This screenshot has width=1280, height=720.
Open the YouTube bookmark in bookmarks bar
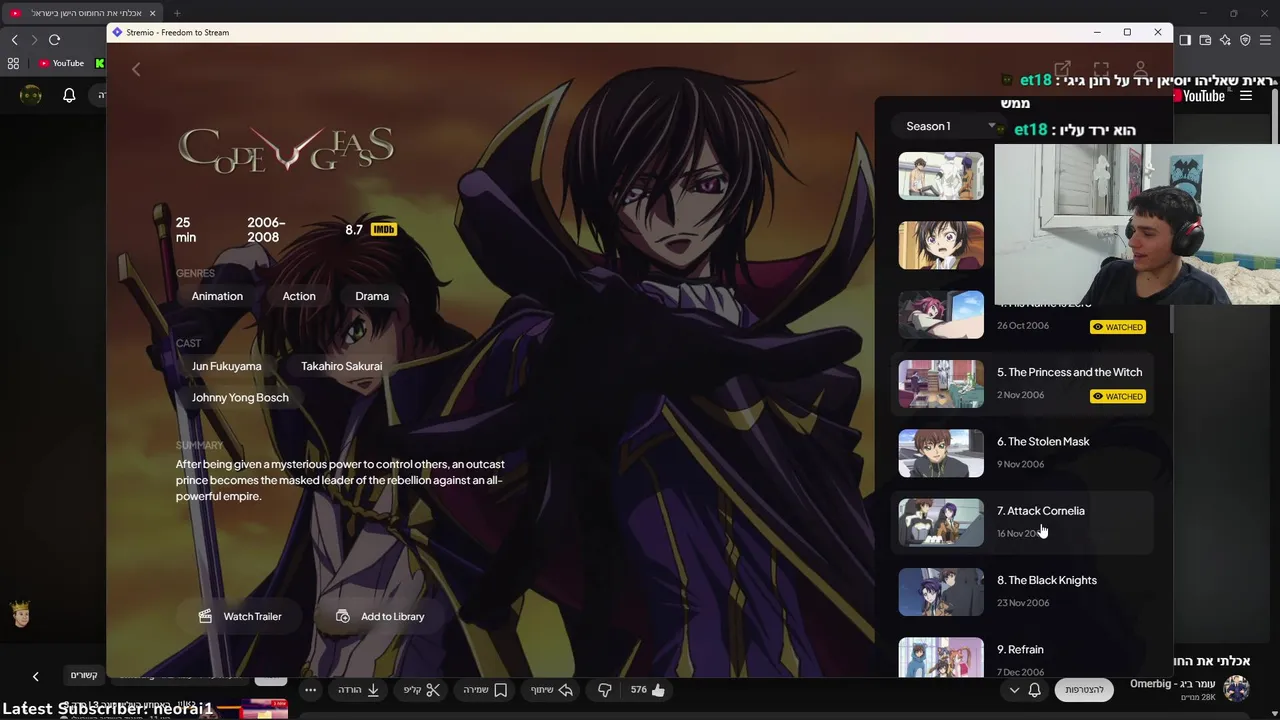point(61,63)
